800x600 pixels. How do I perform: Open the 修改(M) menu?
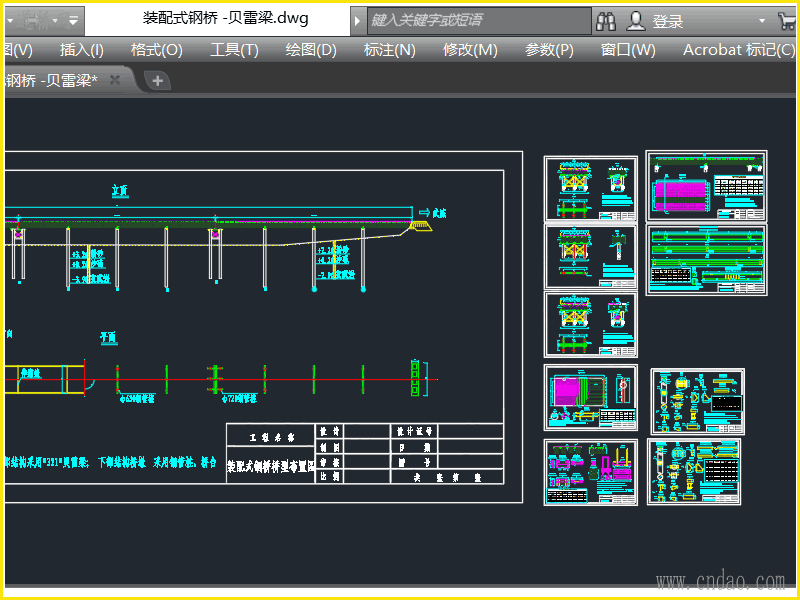pos(470,50)
